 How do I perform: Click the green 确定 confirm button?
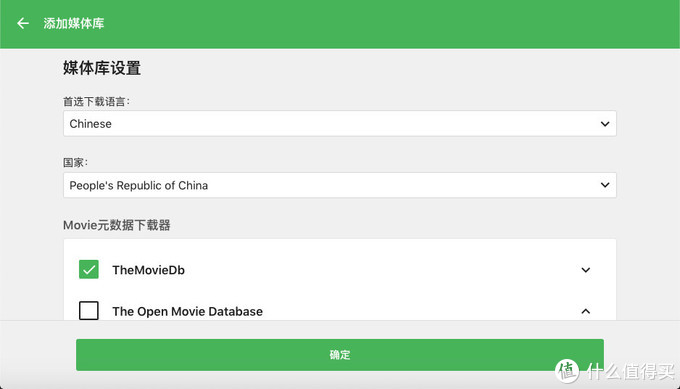click(340, 355)
